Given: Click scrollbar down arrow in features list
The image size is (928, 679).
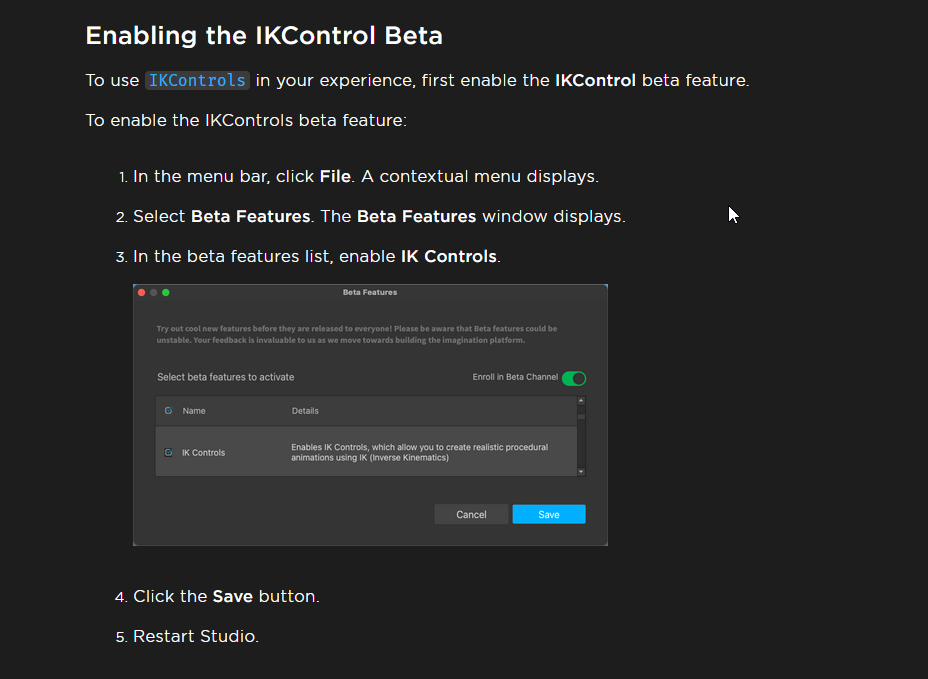Looking at the screenshot, I should 581,472.
